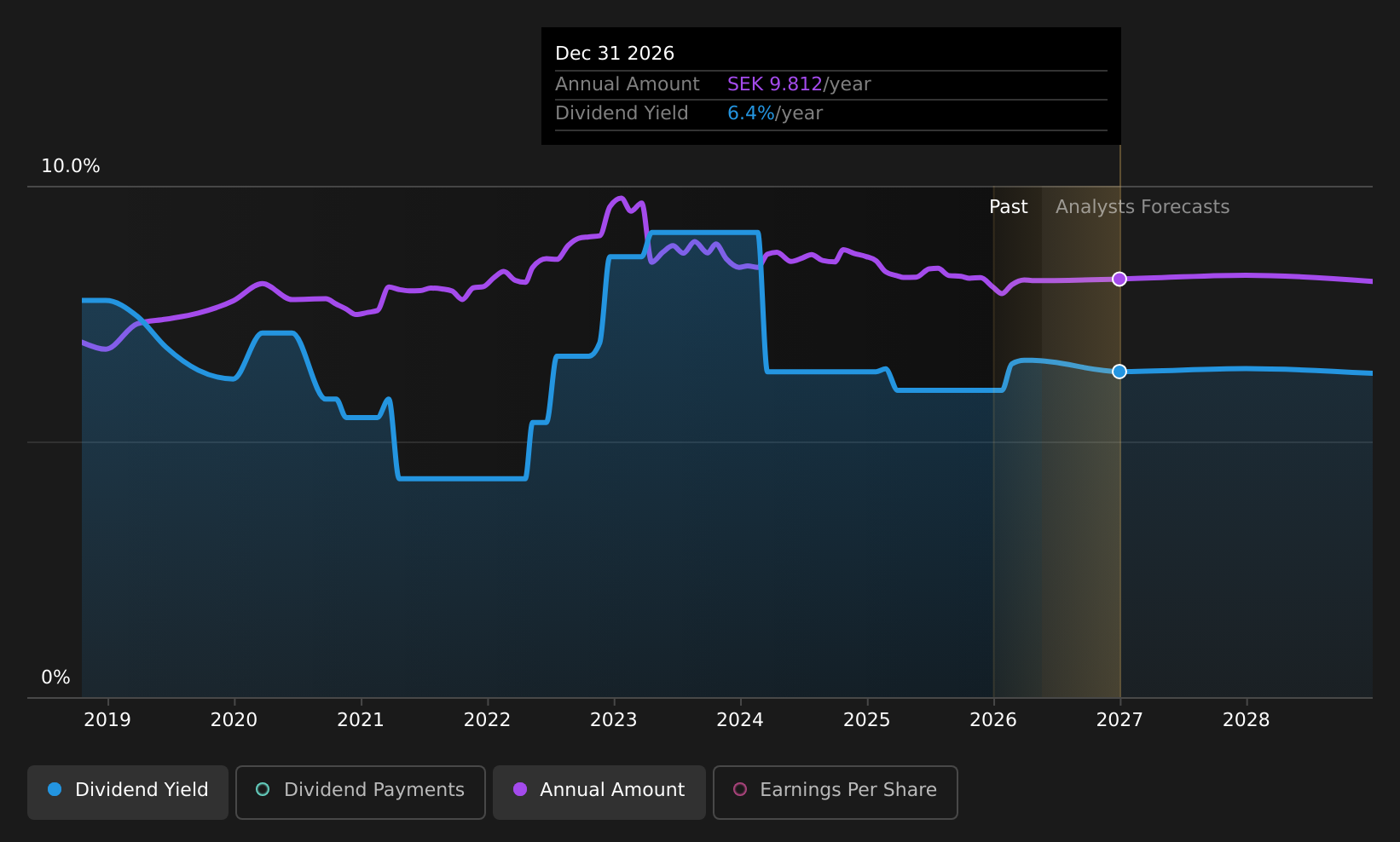Click the pink Earnings Per Share circle
Viewport: 1400px width, 842px height.
pos(740,789)
